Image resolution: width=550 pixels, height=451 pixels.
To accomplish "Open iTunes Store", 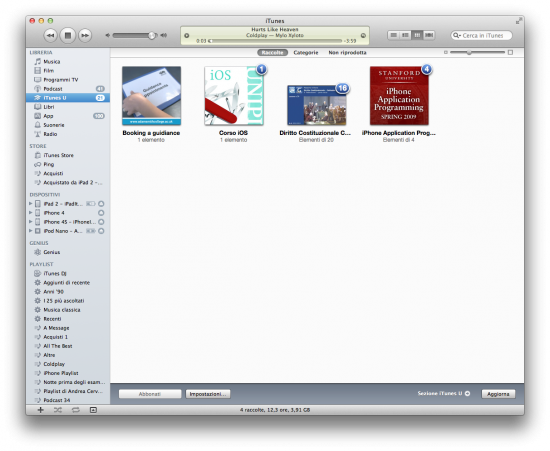I will coord(58,155).
